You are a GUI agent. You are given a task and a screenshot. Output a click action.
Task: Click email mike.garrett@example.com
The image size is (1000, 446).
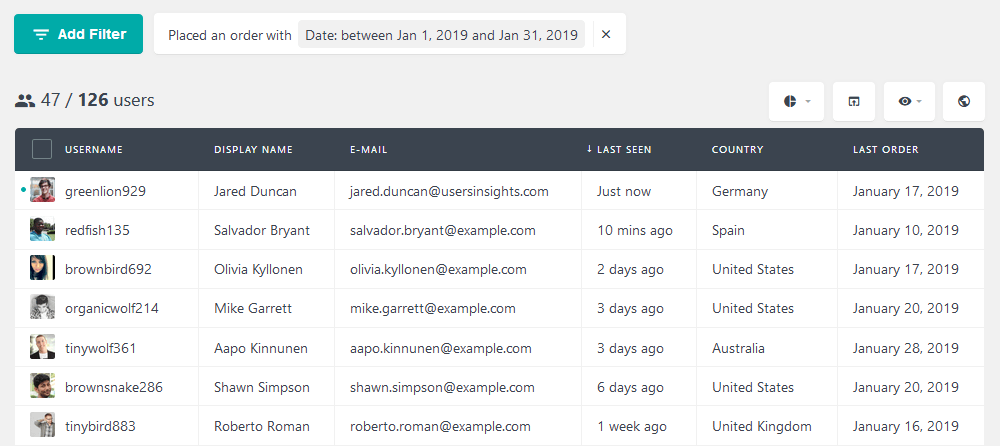coord(432,309)
